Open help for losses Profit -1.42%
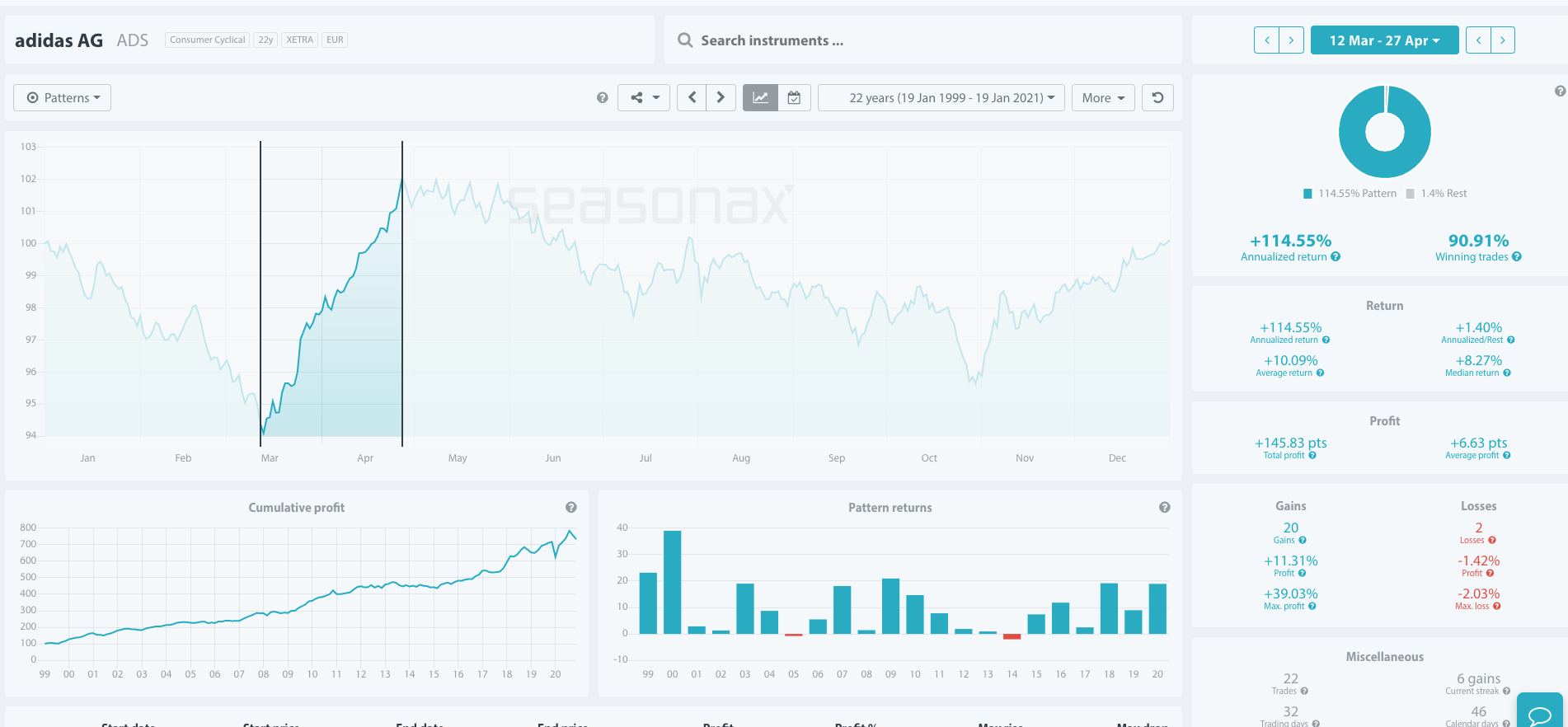Screen dimensions: 1568x727 1490,573
